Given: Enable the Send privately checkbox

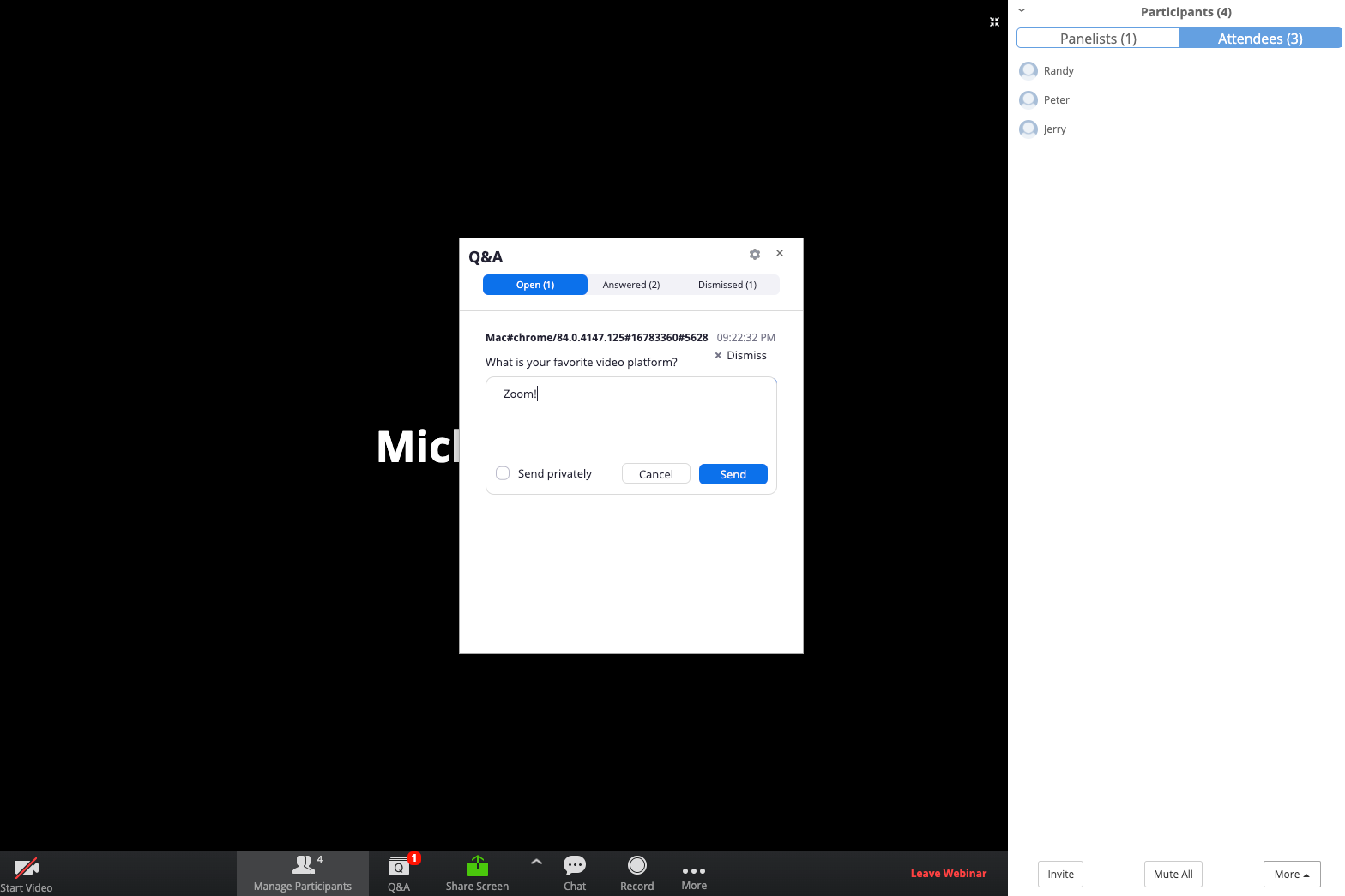Looking at the screenshot, I should click(503, 473).
